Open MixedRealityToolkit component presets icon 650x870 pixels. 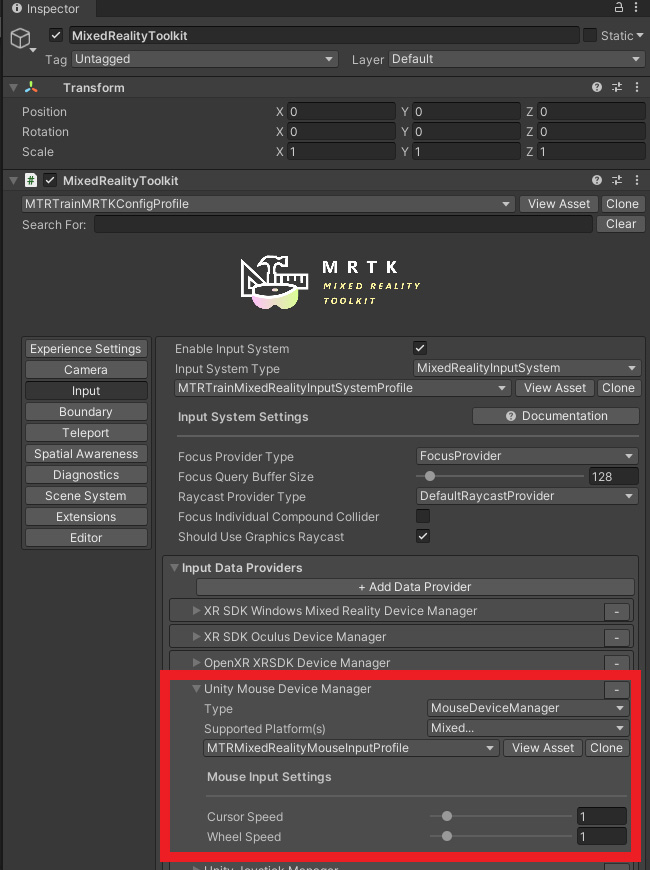pyautogui.click(x=617, y=180)
